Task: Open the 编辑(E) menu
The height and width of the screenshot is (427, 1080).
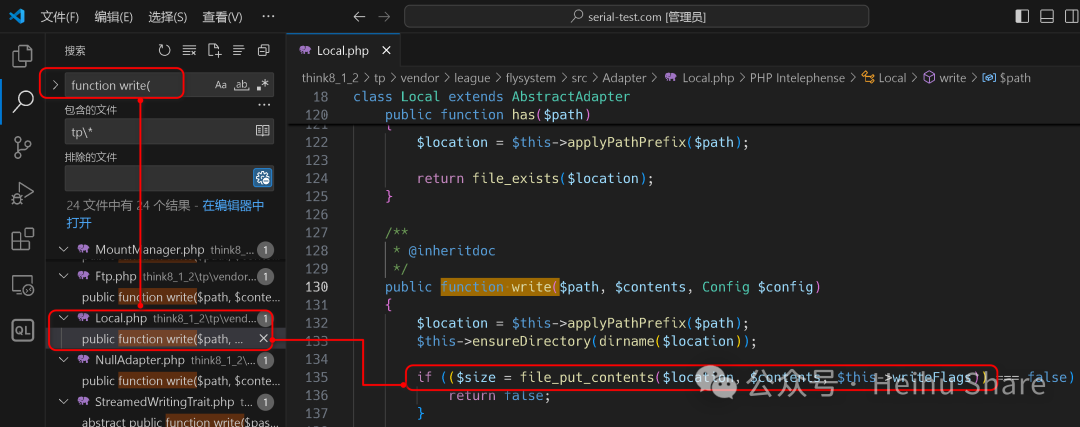Action: pyautogui.click(x=114, y=17)
